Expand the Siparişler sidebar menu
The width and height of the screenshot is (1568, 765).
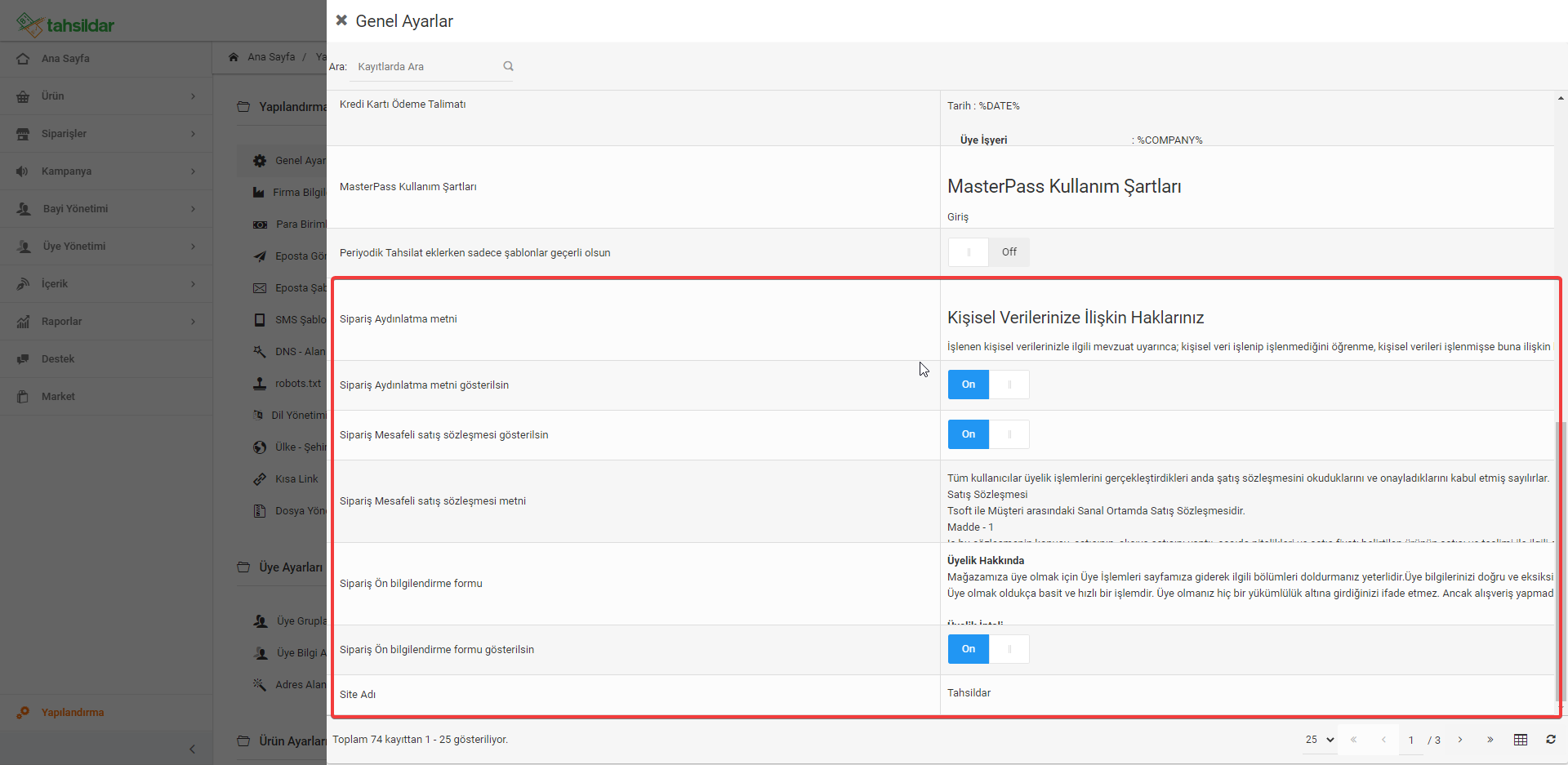click(x=106, y=134)
